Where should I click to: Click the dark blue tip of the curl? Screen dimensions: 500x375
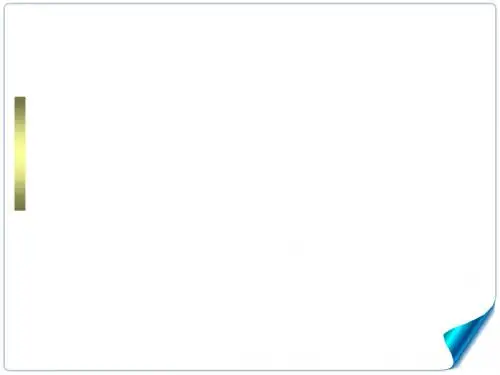pos(492,308)
